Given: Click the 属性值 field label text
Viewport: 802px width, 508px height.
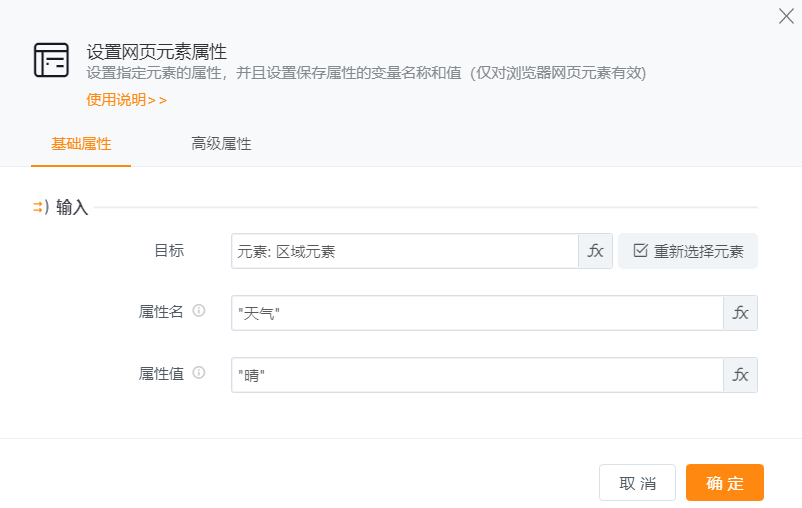Looking at the screenshot, I should [160, 374].
